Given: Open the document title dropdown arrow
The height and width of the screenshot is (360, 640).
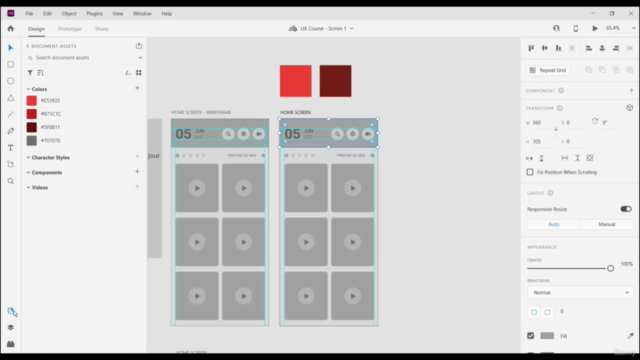Looking at the screenshot, I should 351,29.
